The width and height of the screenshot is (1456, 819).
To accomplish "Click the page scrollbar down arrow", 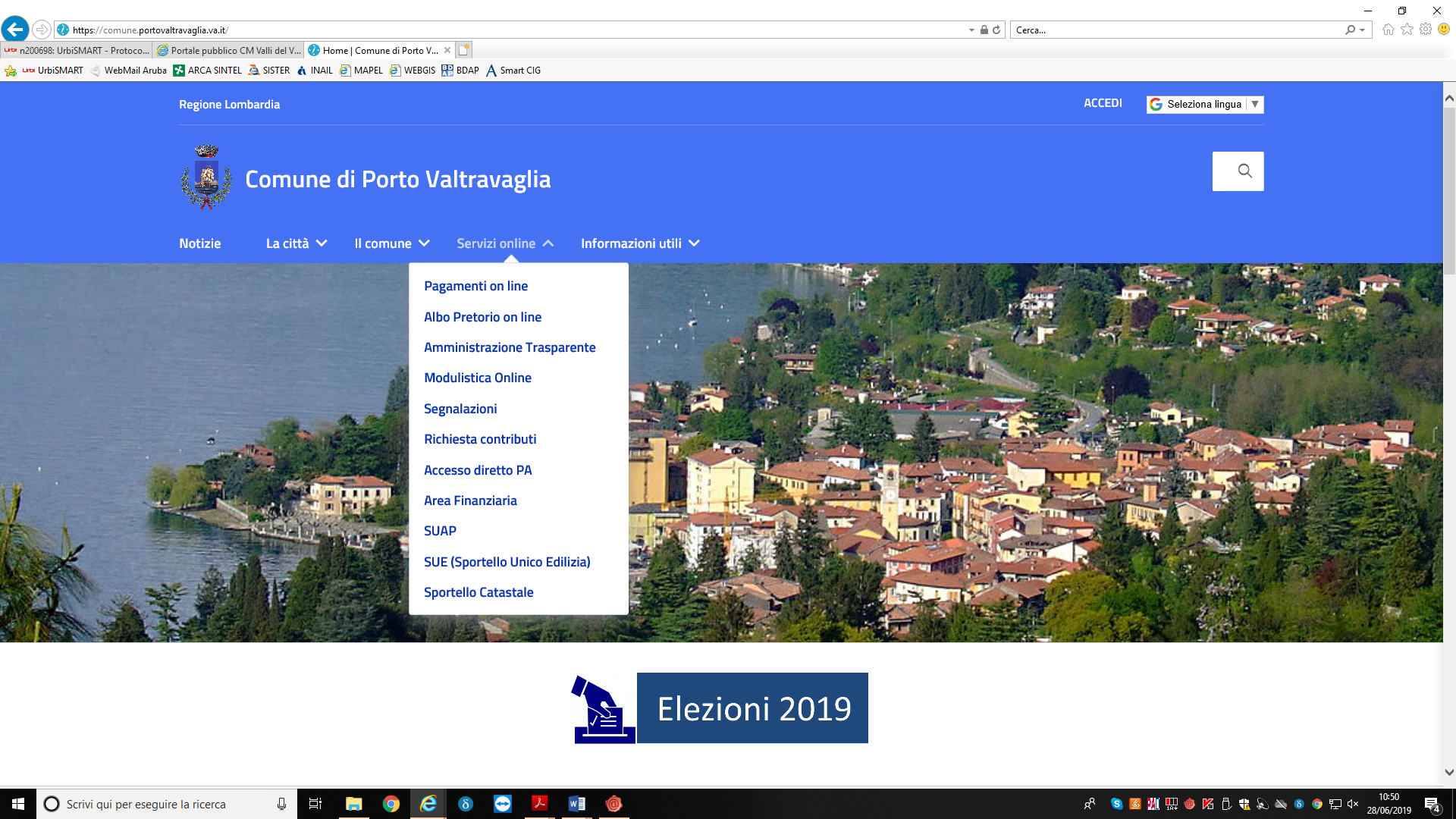I will pyautogui.click(x=1449, y=772).
